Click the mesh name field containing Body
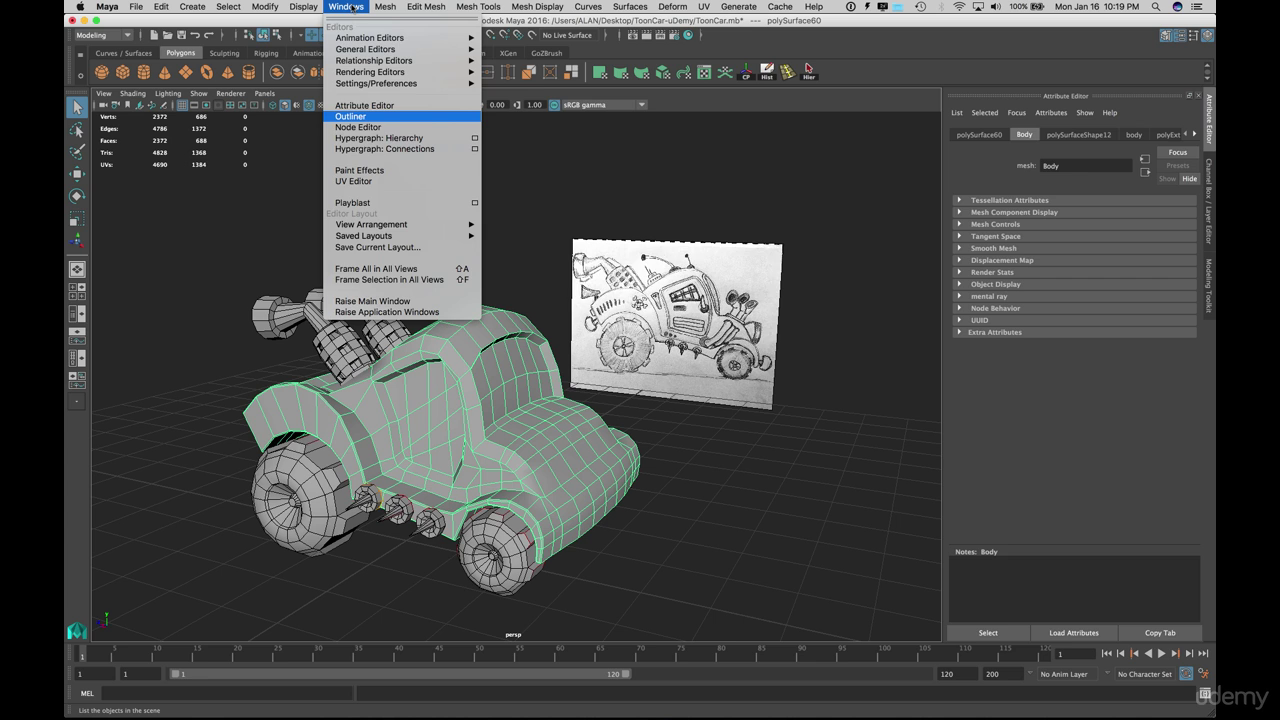The height and width of the screenshot is (720, 1280). [x=1086, y=166]
